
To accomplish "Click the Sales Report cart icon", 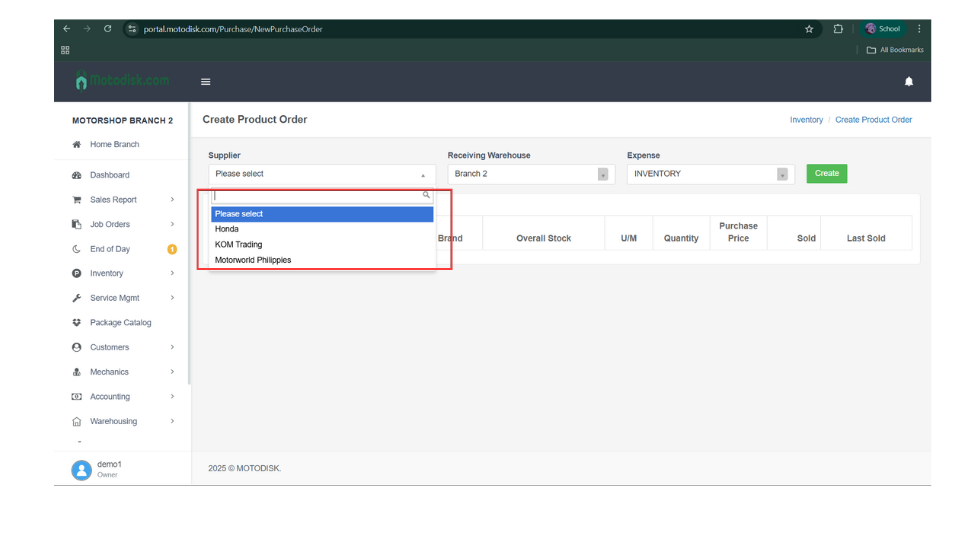I will pyautogui.click(x=77, y=200).
